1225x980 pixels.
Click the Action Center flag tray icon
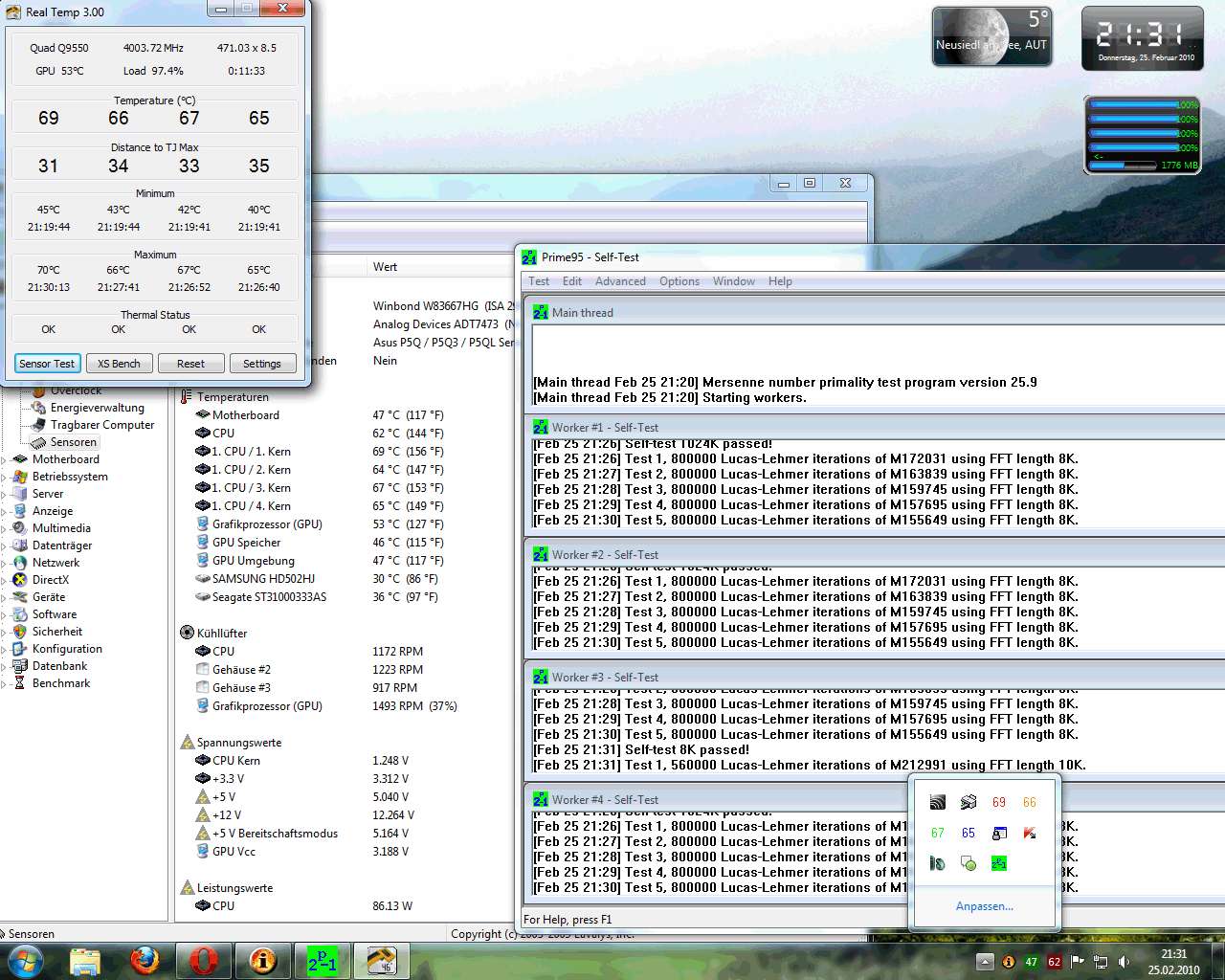tap(1078, 962)
